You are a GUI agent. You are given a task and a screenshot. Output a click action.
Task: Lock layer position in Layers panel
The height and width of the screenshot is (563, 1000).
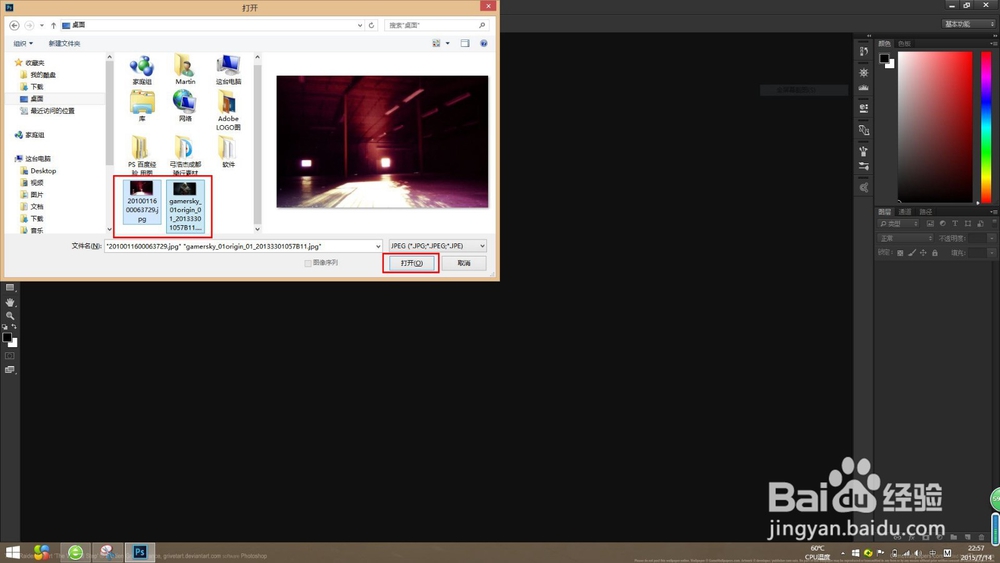[x=923, y=253]
